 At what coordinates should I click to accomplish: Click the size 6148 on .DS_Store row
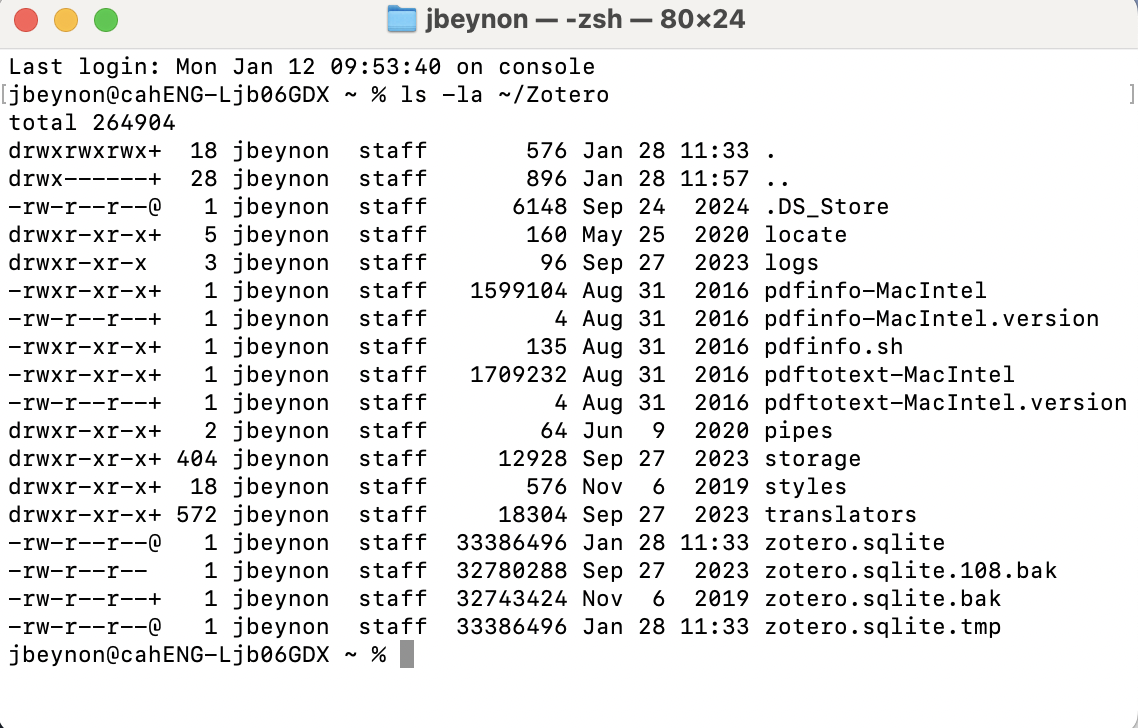540,207
